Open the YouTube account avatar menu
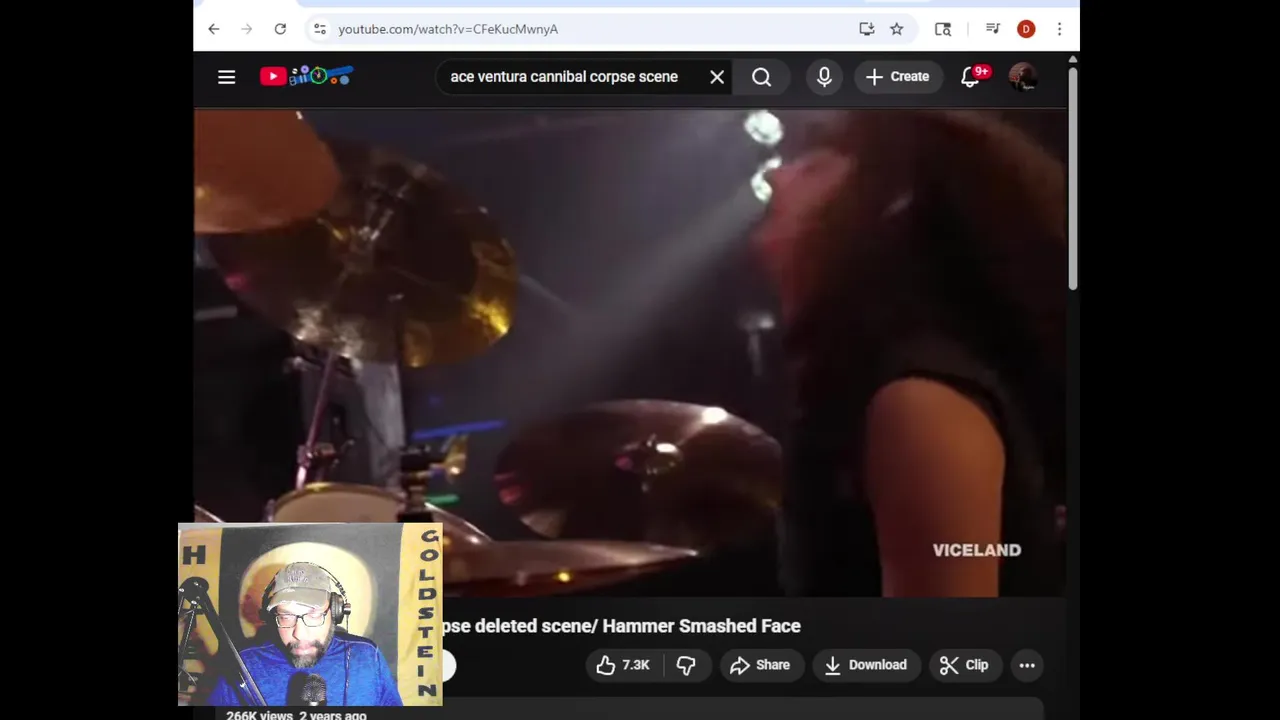 [1023, 77]
